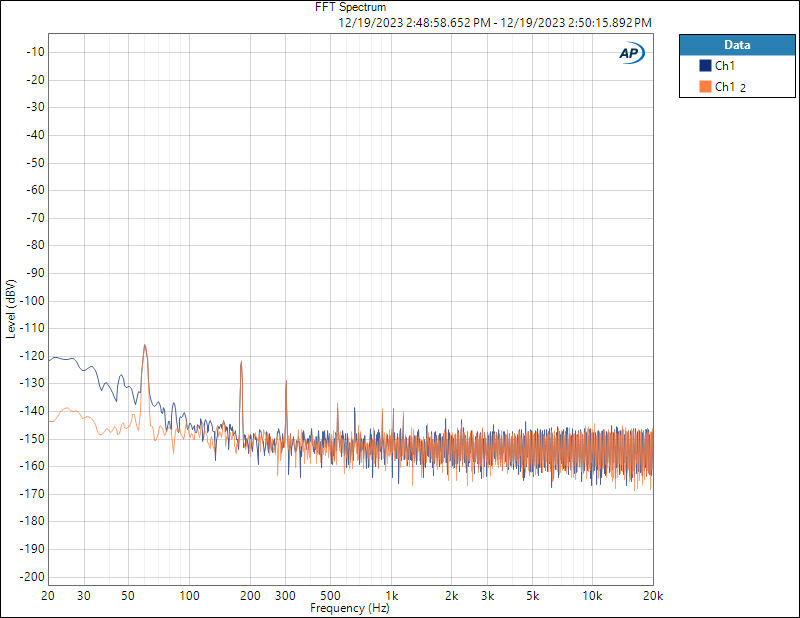The image size is (800, 618).
Task: Click the 1k frequency axis tick label
Action: click(391, 596)
